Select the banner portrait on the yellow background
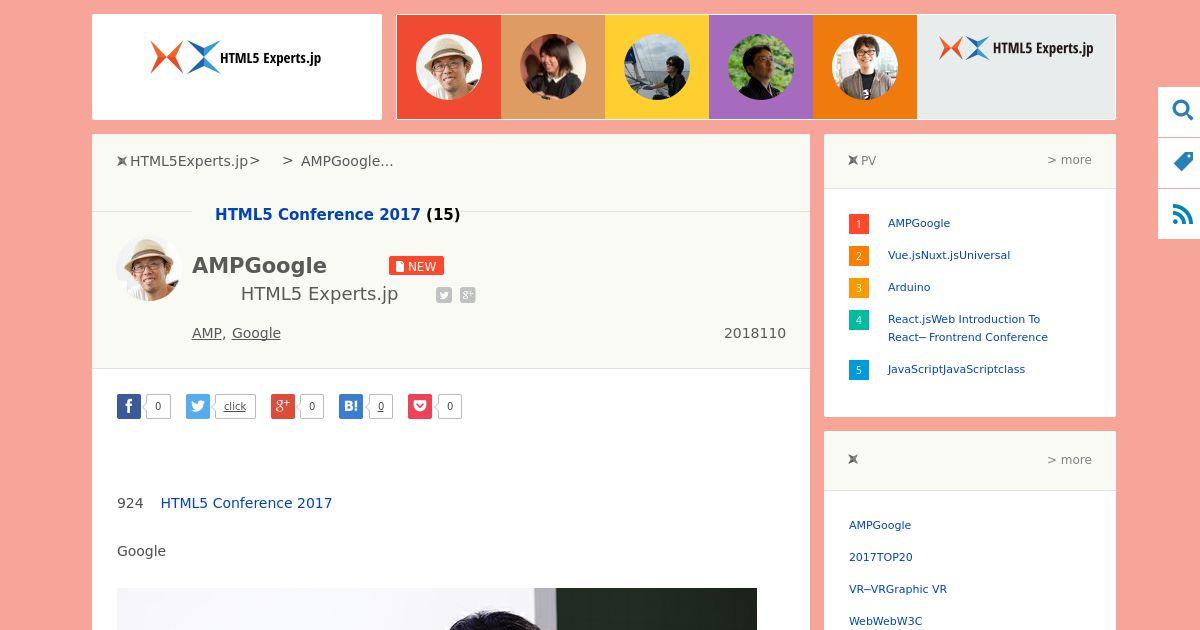The height and width of the screenshot is (630, 1200). 657,67
